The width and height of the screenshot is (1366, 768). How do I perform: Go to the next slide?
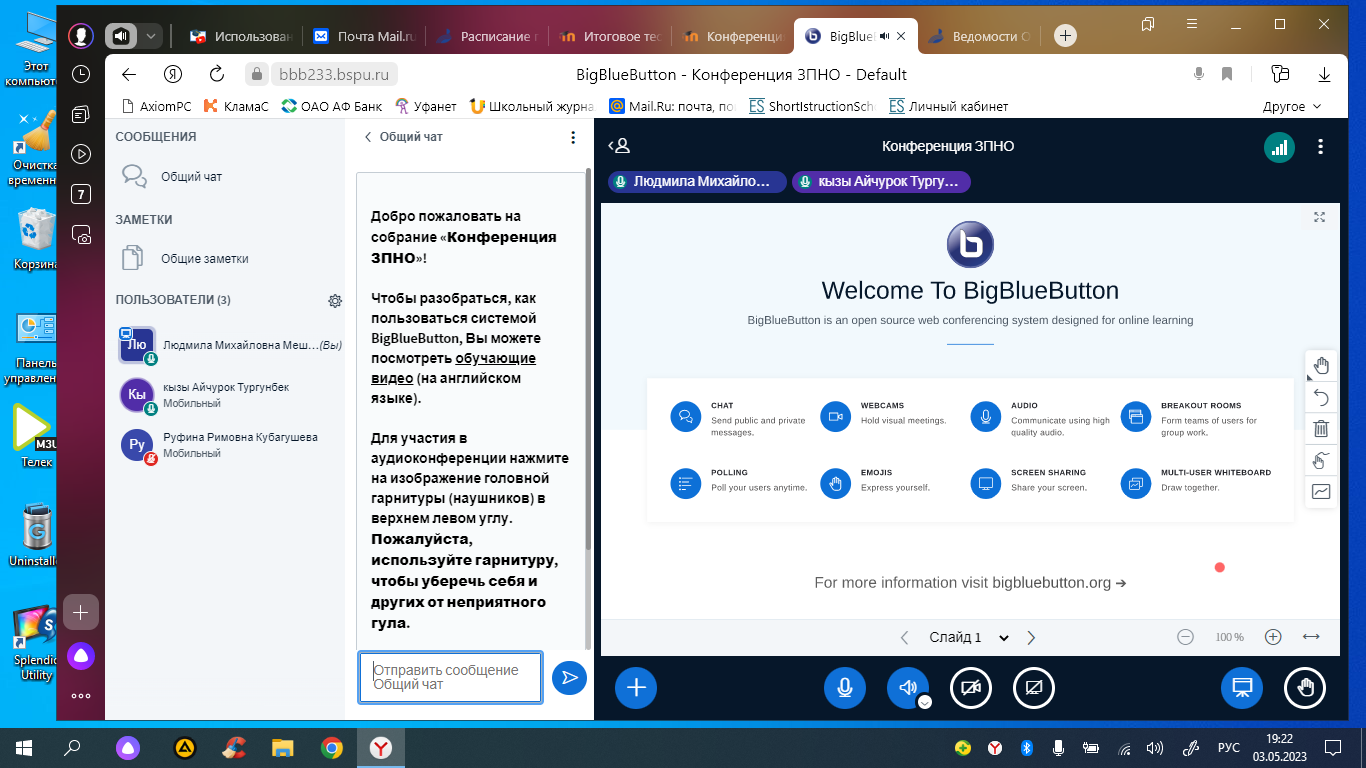[x=1032, y=638]
